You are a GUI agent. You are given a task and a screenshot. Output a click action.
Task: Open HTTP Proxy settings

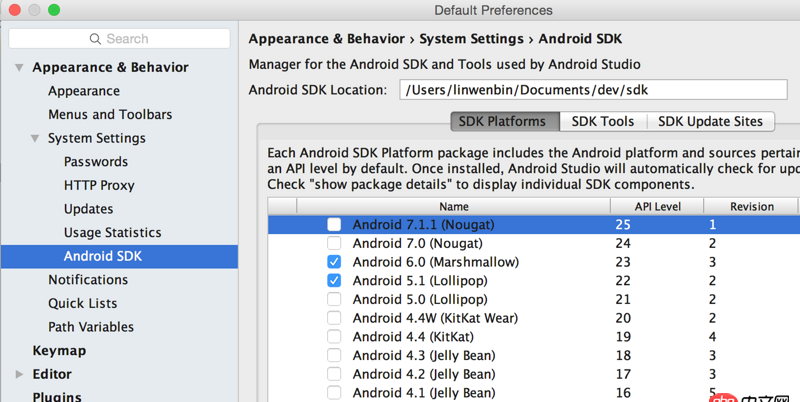click(x=99, y=185)
